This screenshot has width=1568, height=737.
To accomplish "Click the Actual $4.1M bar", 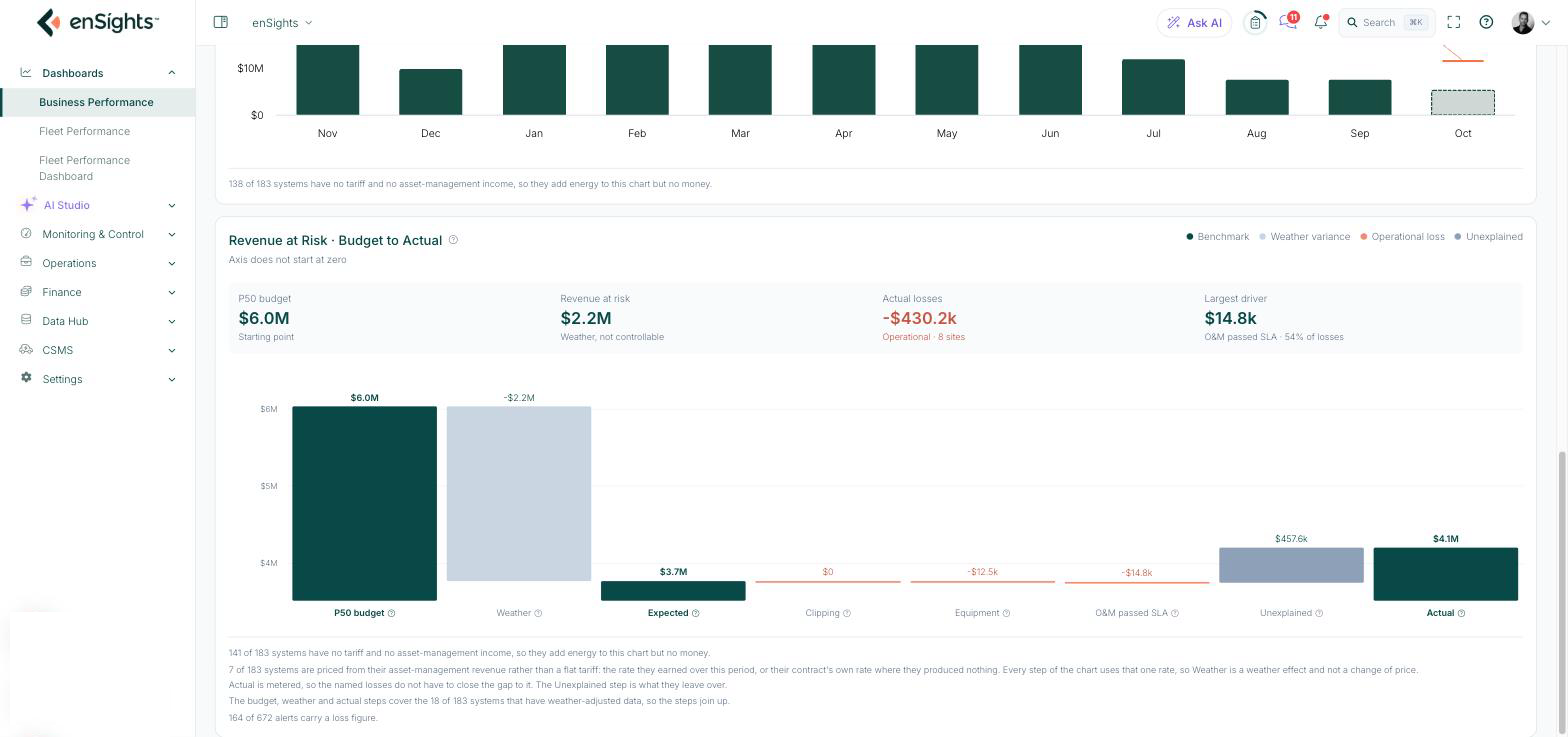I will [x=1446, y=574].
